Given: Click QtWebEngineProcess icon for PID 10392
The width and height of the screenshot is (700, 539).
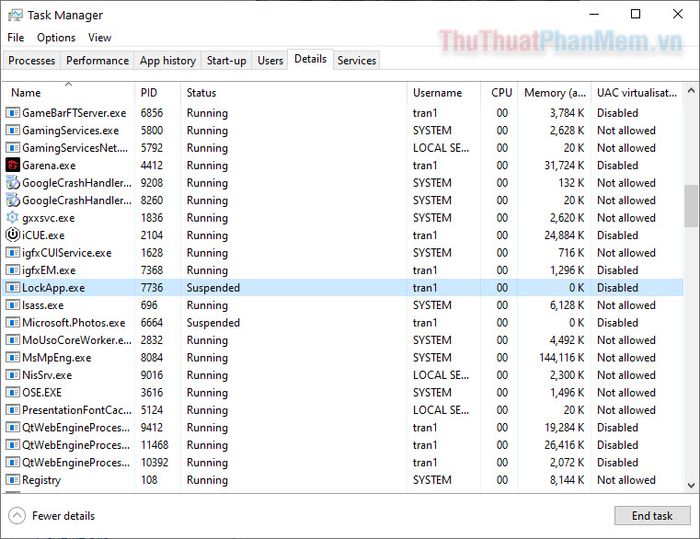Looking at the screenshot, I should (x=12, y=462).
